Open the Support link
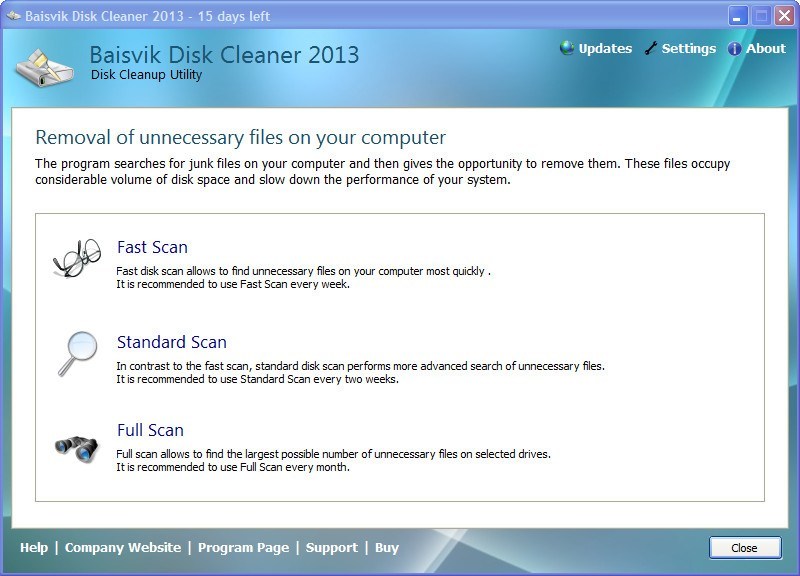800x576 pixels. [331, 548]
